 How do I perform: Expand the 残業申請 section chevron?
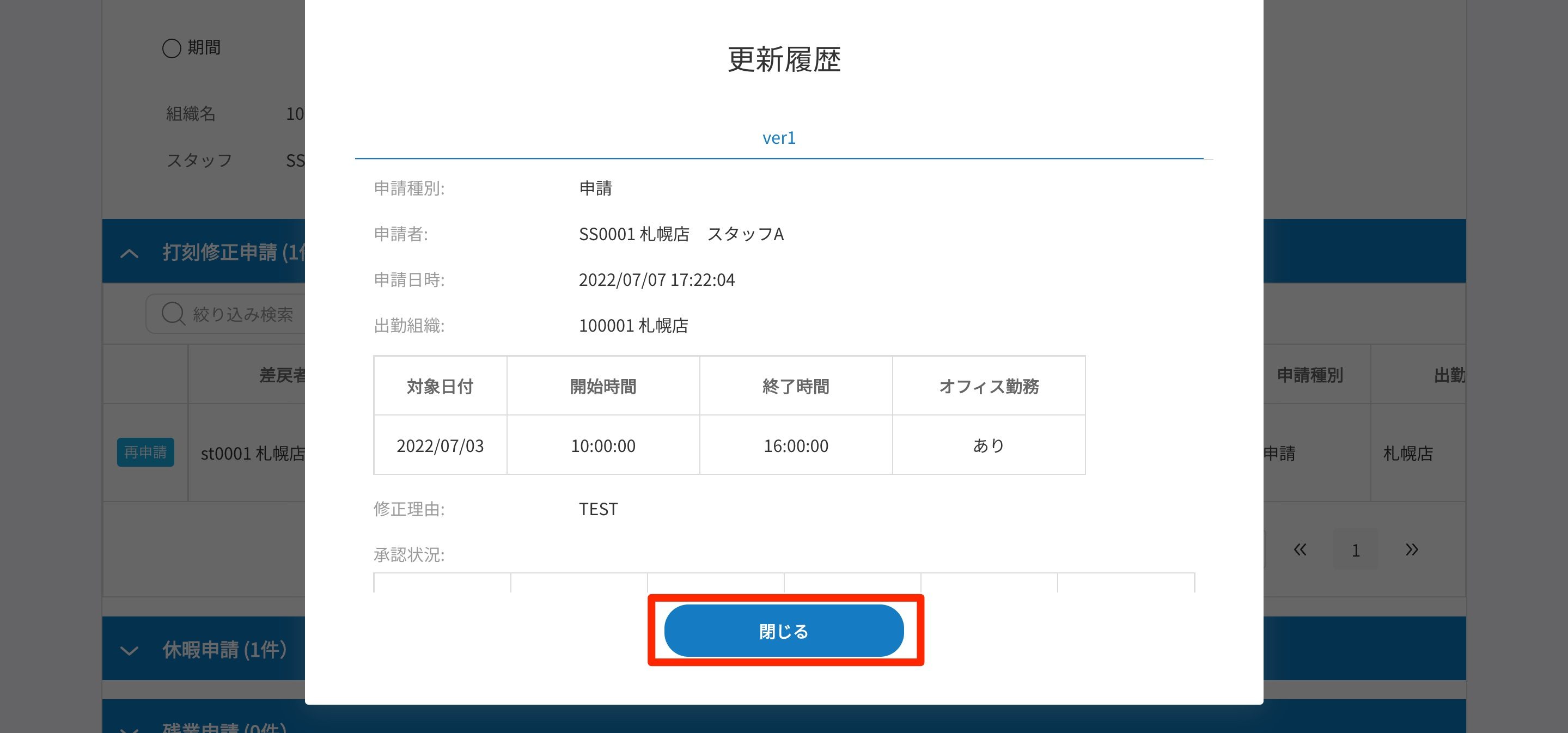pos(129,728)
